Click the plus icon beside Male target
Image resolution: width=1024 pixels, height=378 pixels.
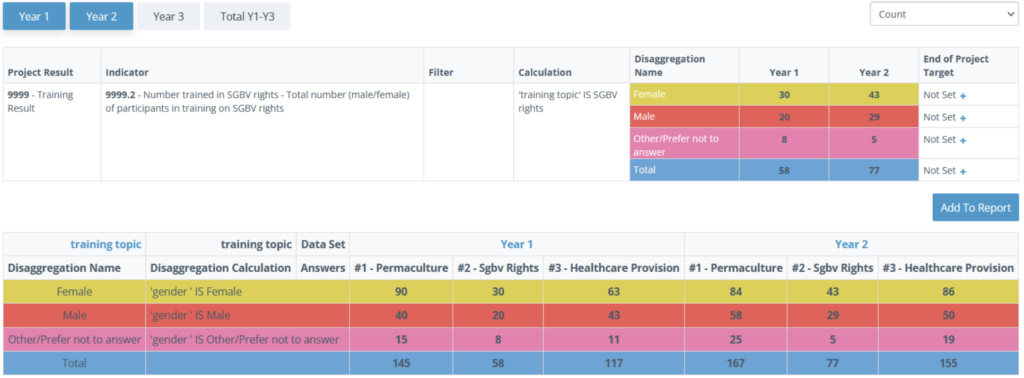[x=963, y=118]
